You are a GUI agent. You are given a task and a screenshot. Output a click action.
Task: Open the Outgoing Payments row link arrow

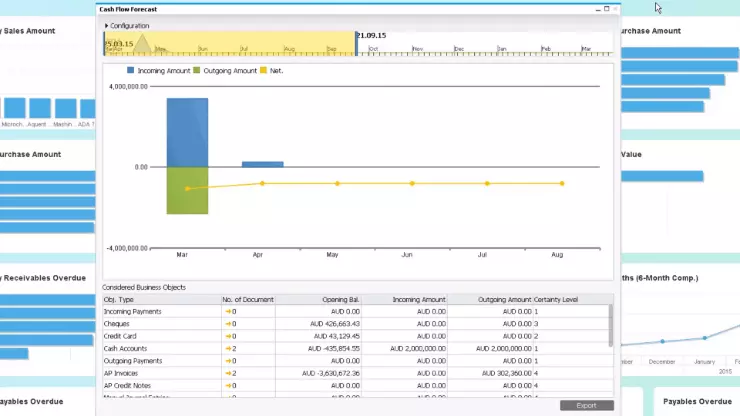228,361
